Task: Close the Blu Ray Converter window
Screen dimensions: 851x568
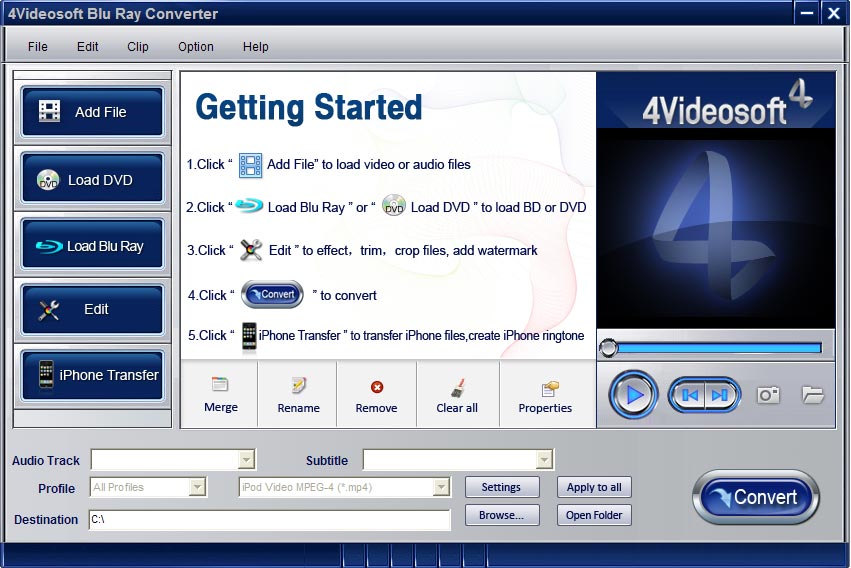Action: pyautogui.click(x=834, y=12)
